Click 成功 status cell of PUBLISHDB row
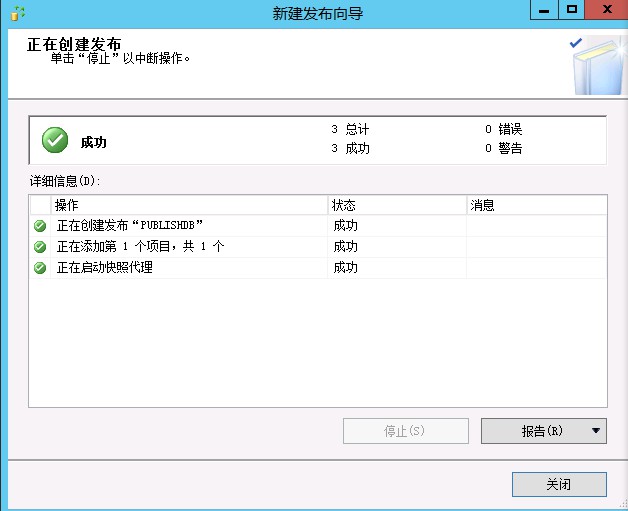628x511 pixels. point(346,226)
